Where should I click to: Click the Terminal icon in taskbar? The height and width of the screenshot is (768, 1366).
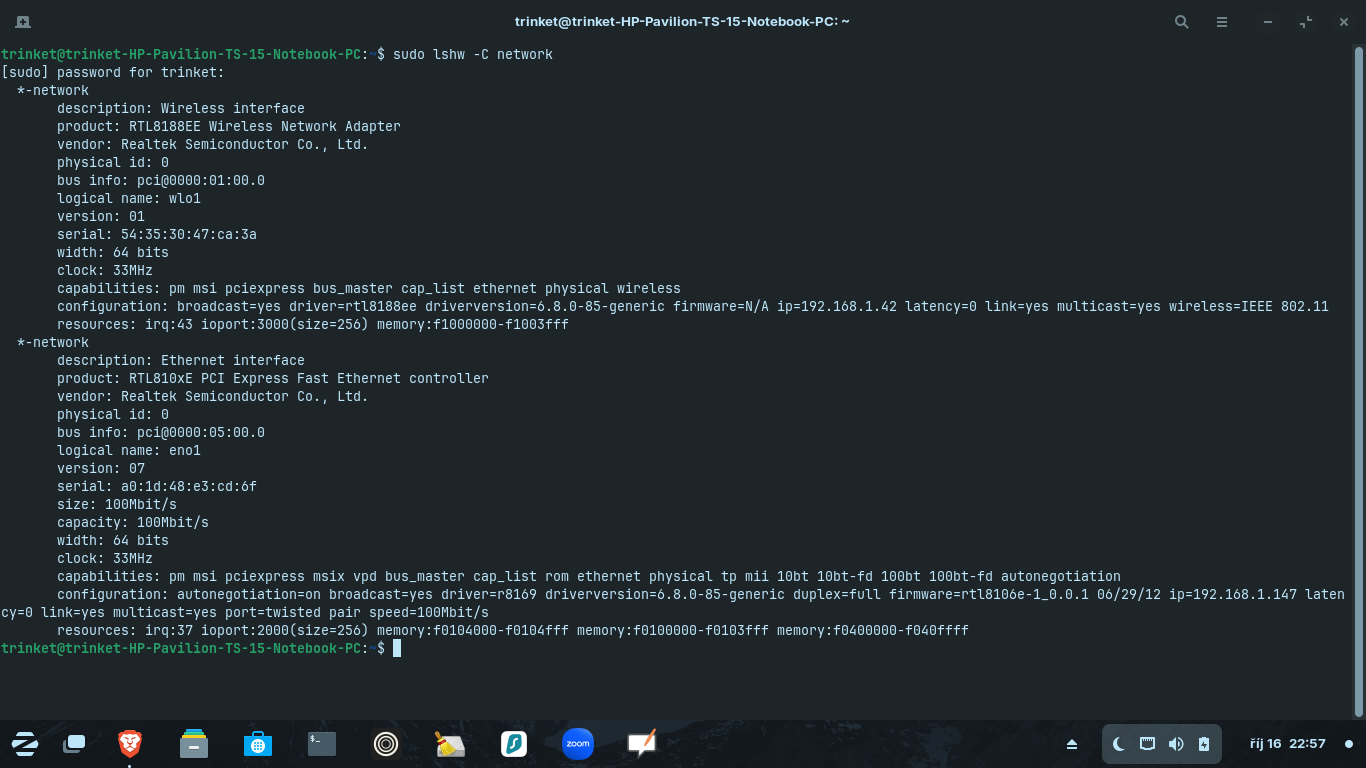[x=321, y=743]
